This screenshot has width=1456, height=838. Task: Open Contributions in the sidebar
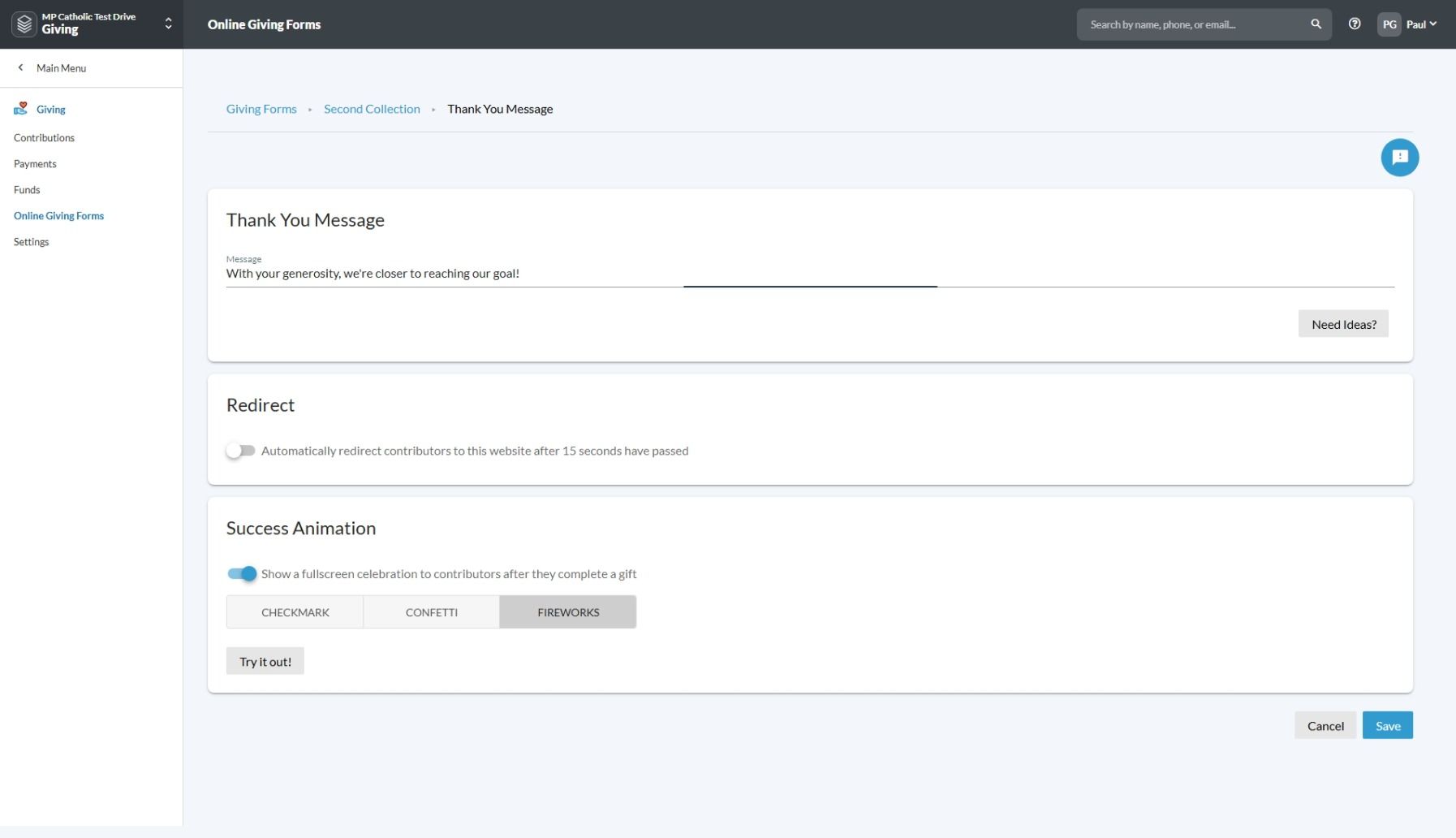pyautogui.click(x=44, y=138)
